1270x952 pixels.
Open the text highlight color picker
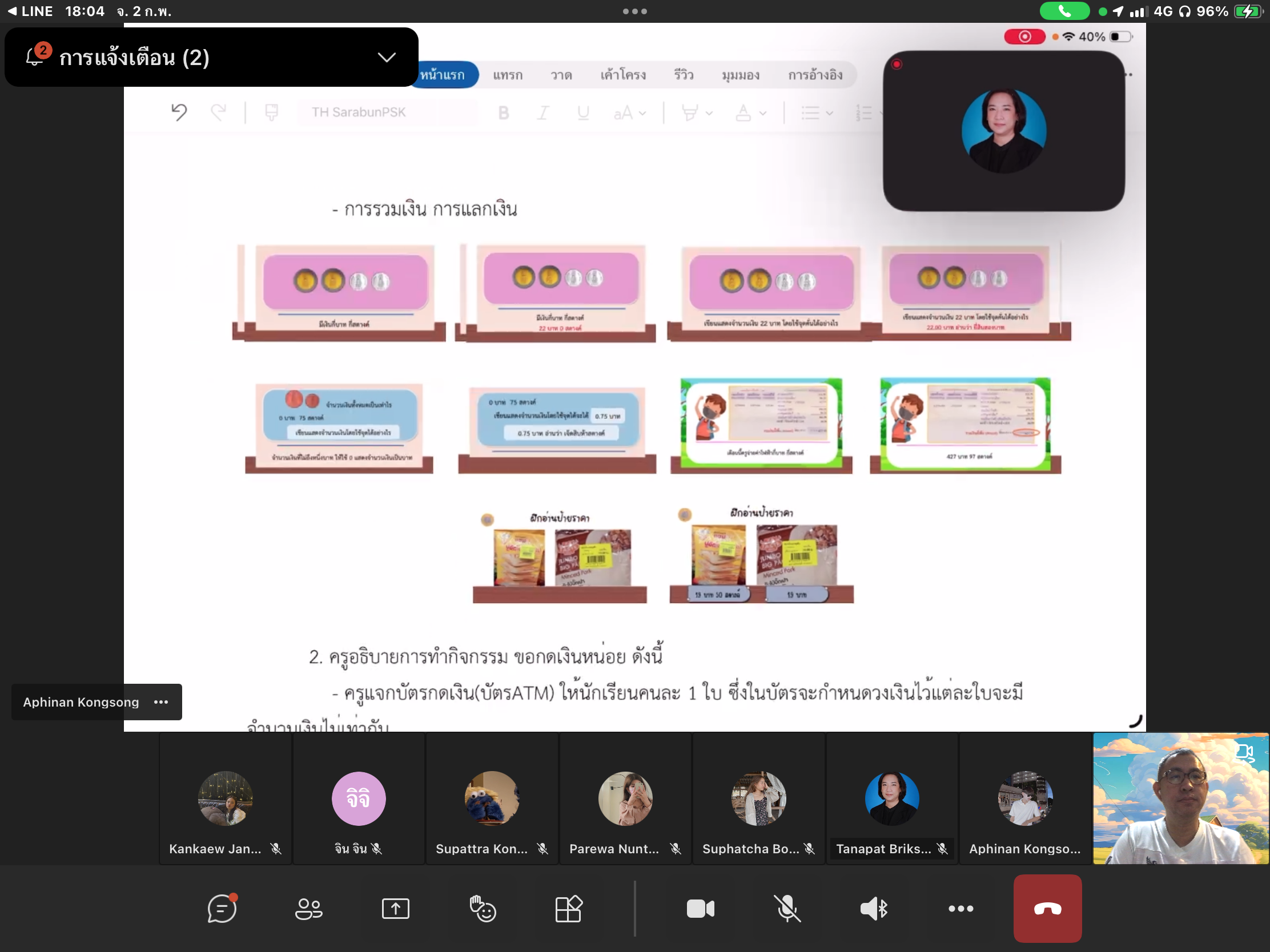697,113
